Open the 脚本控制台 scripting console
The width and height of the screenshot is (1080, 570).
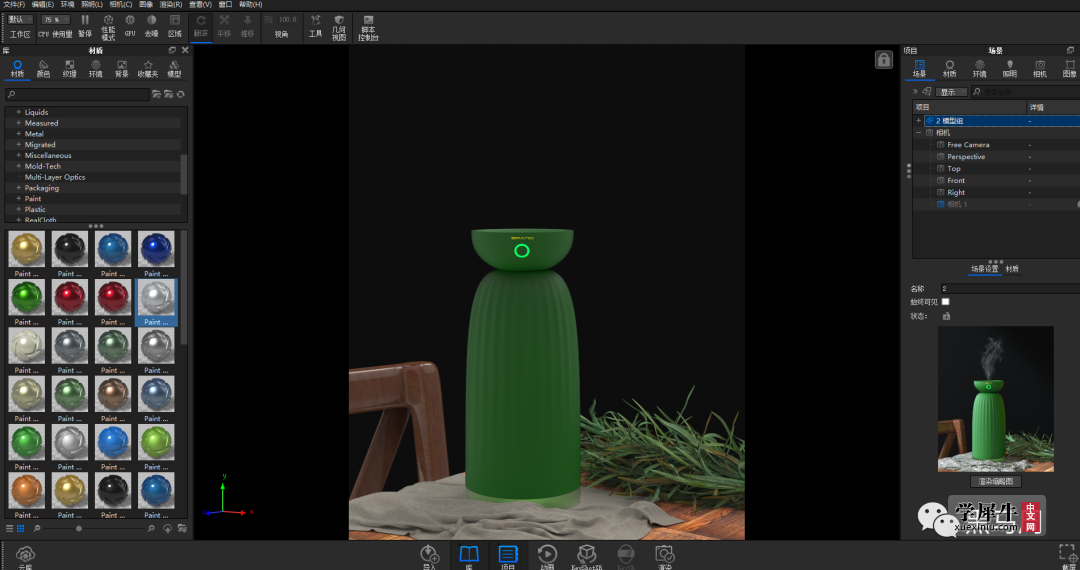pos(368,28)
